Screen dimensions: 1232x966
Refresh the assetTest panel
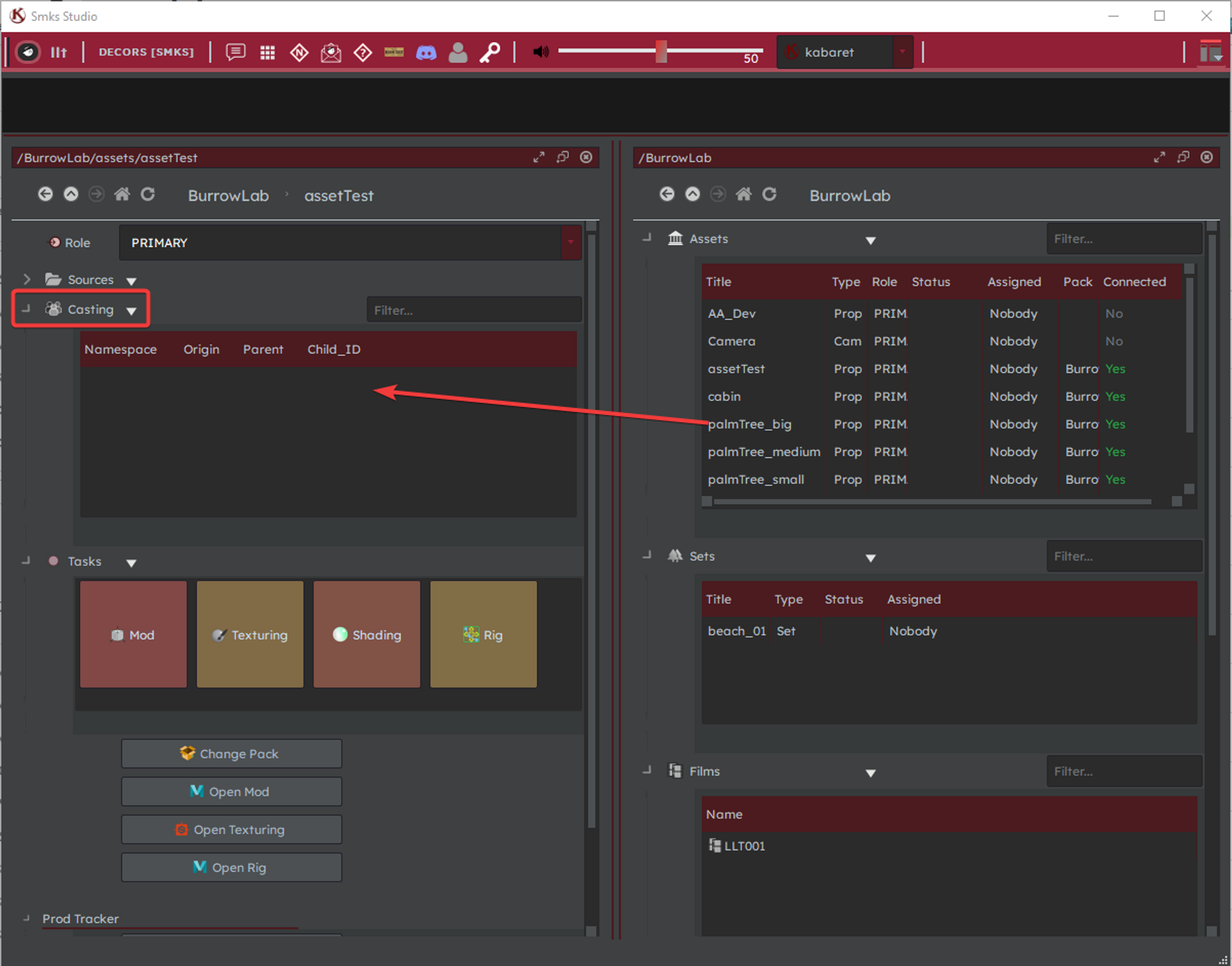[148, 195]
